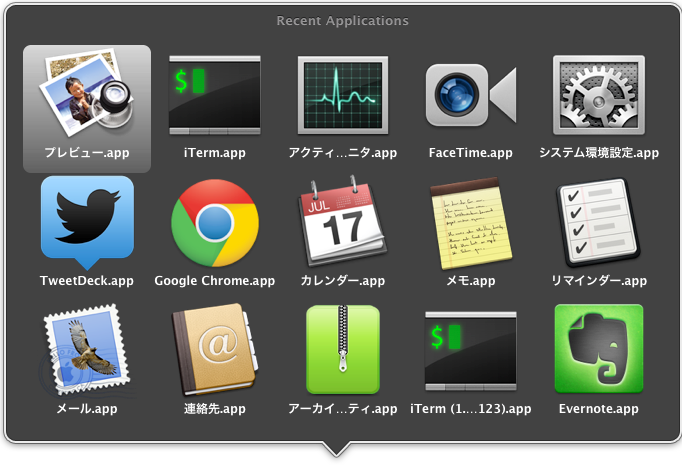The height and width of the screenshot is (465, 682).
Task: Click the Google Chrome.app label
Action: coord(215,281)
